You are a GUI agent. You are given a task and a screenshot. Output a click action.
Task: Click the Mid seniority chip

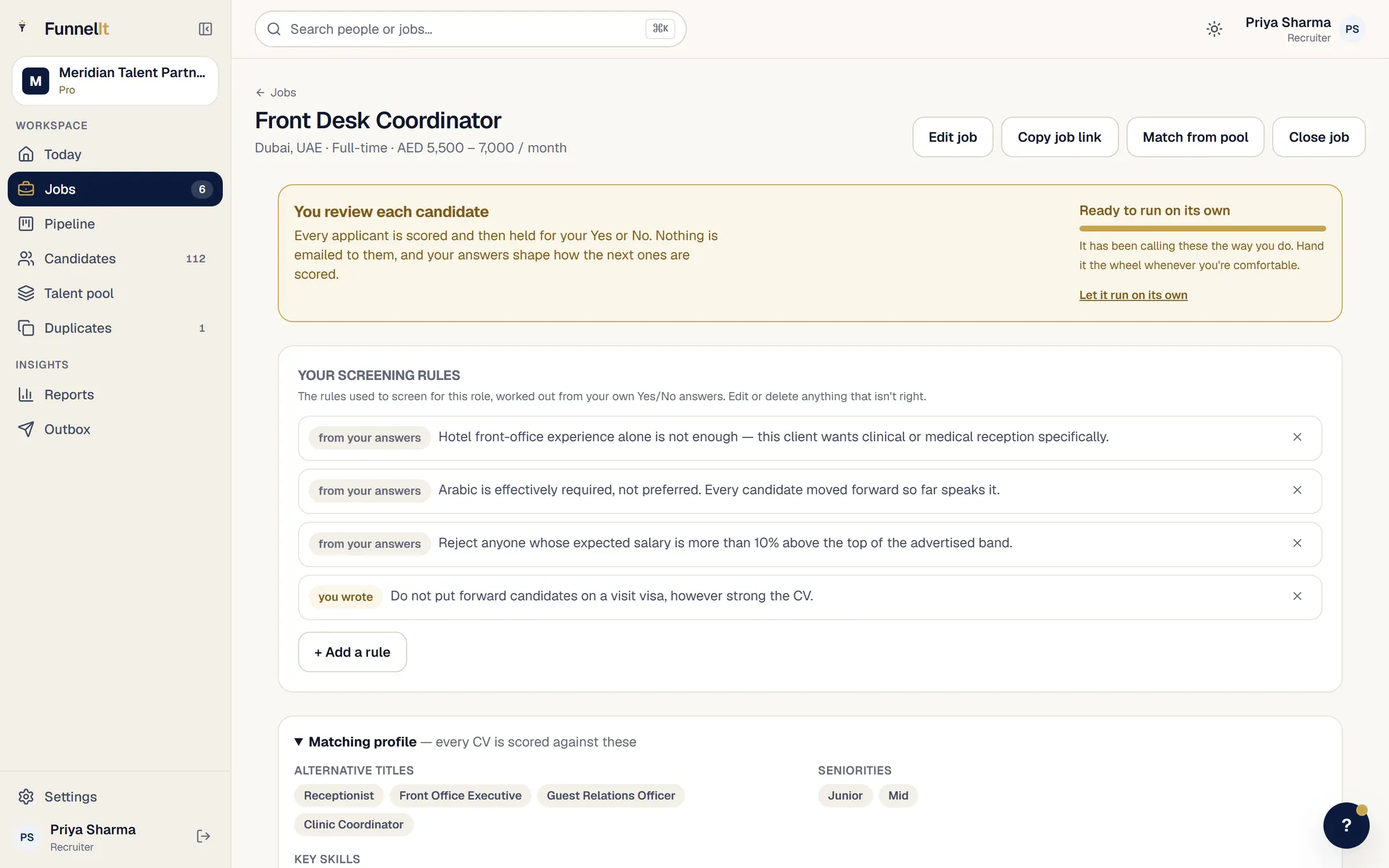[x=898, y=795]
